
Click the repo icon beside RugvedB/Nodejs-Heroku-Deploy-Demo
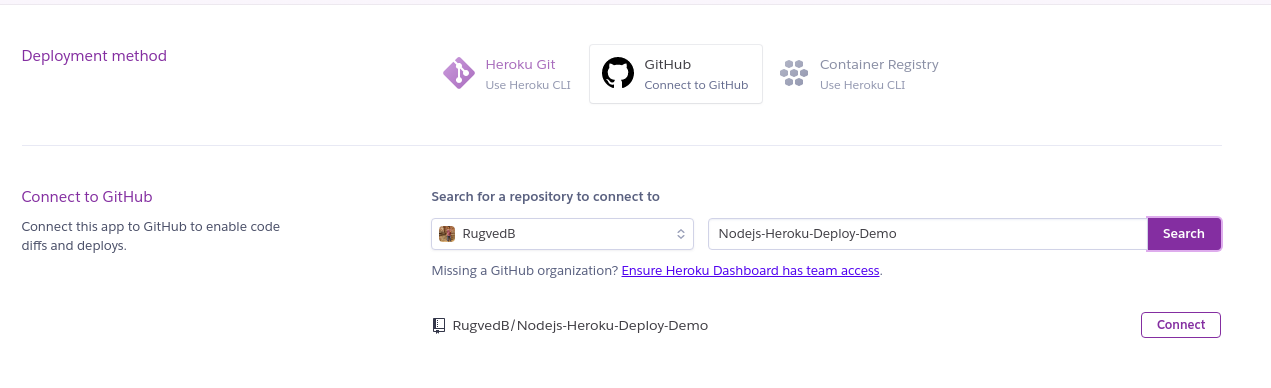[x=439, y=325]
